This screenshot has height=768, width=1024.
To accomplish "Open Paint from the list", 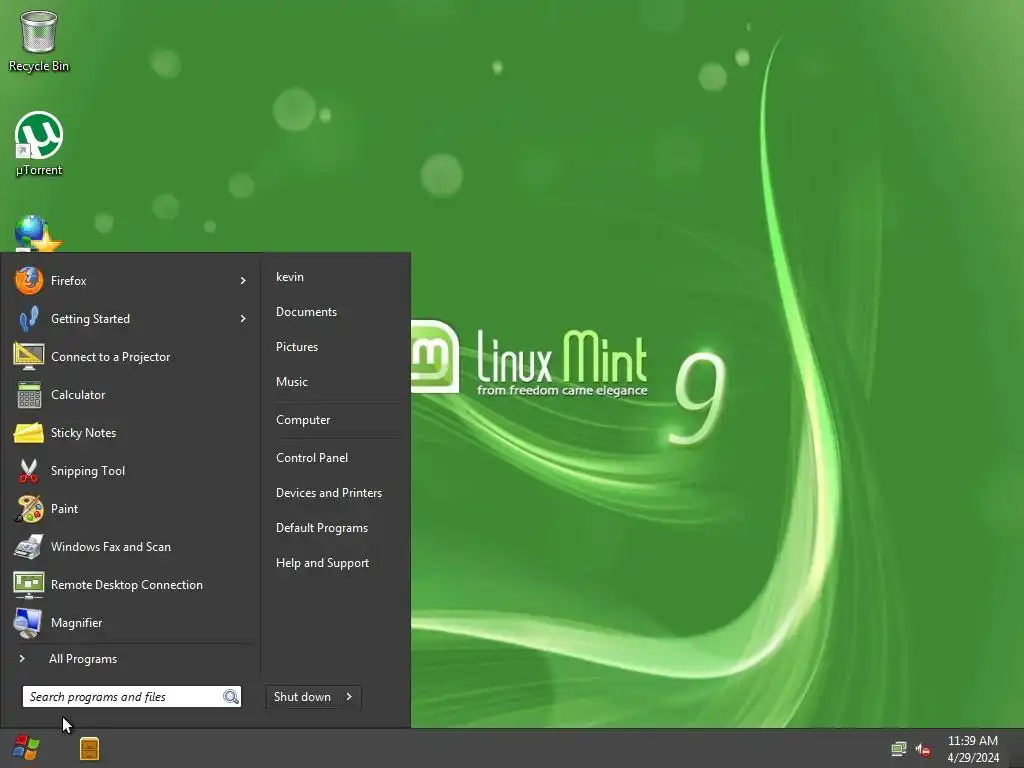I will tap(131, 509).
